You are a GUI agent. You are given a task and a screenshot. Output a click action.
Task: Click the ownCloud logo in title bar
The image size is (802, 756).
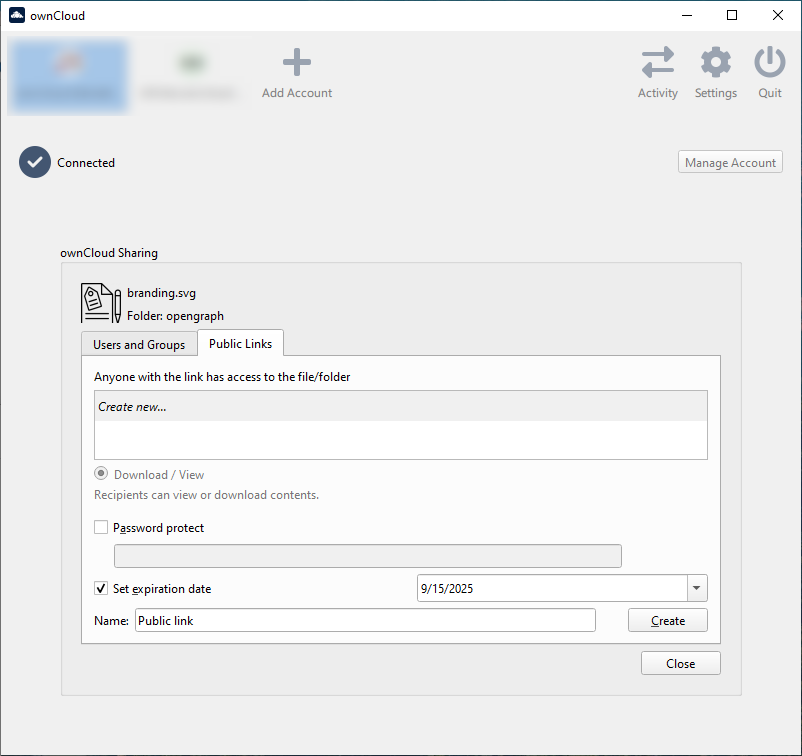[17, 15]
